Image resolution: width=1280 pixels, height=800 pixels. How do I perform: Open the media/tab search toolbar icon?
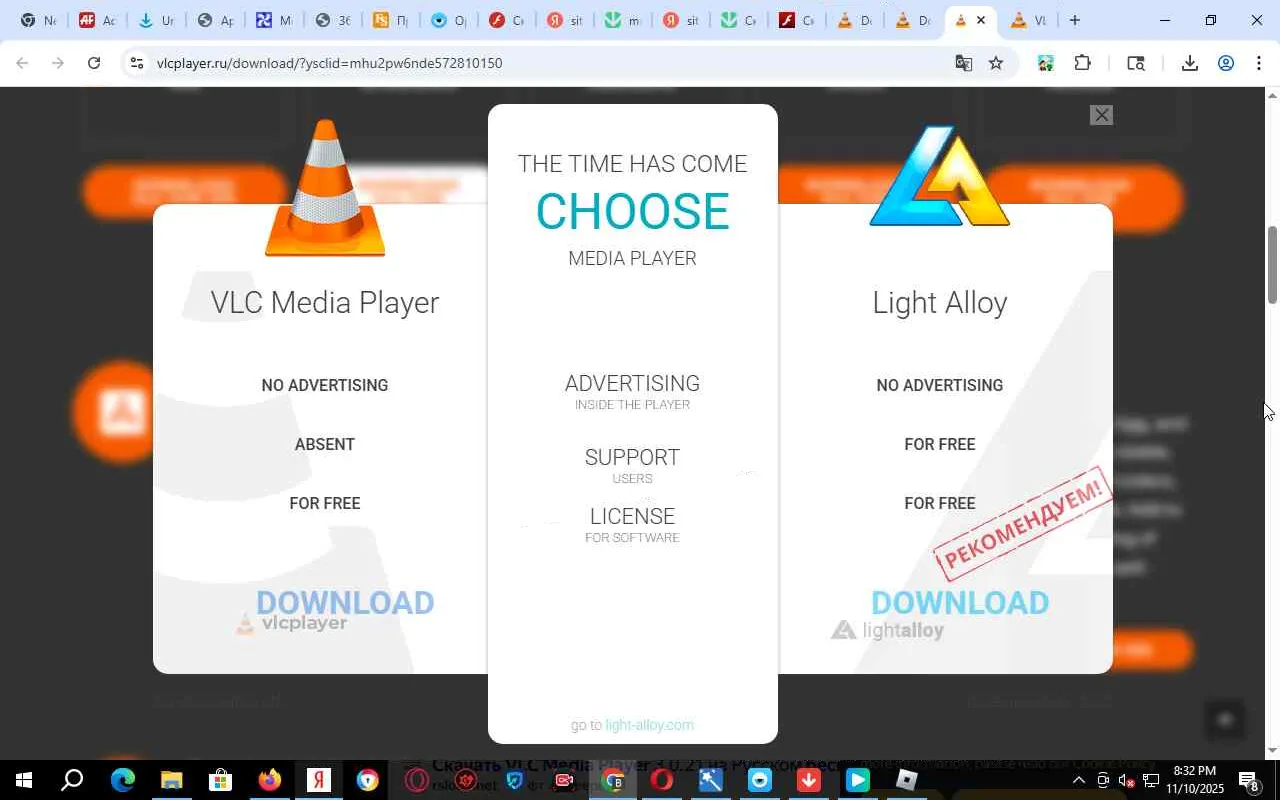tap(1136, 63)
